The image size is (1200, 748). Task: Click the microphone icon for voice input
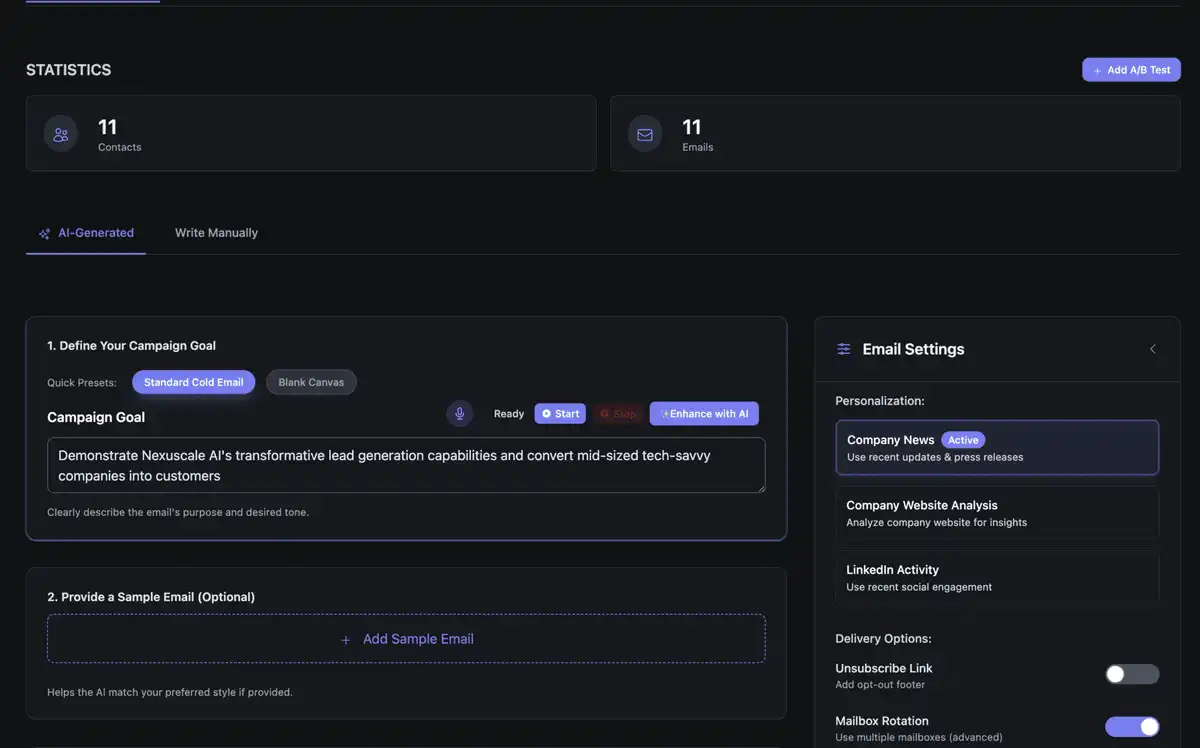pos(459,413)
